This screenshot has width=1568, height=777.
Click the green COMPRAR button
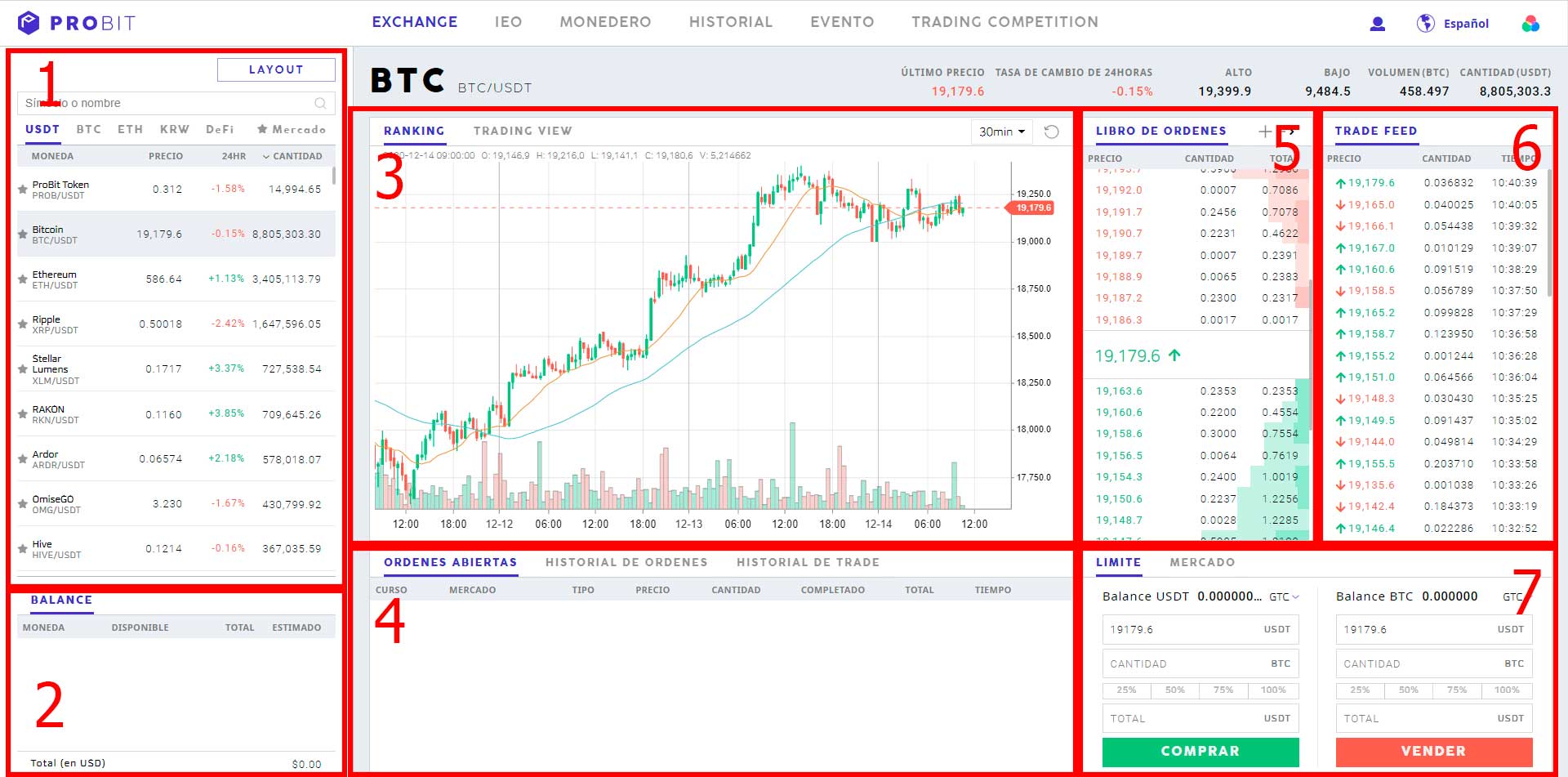click(1200, 752)
